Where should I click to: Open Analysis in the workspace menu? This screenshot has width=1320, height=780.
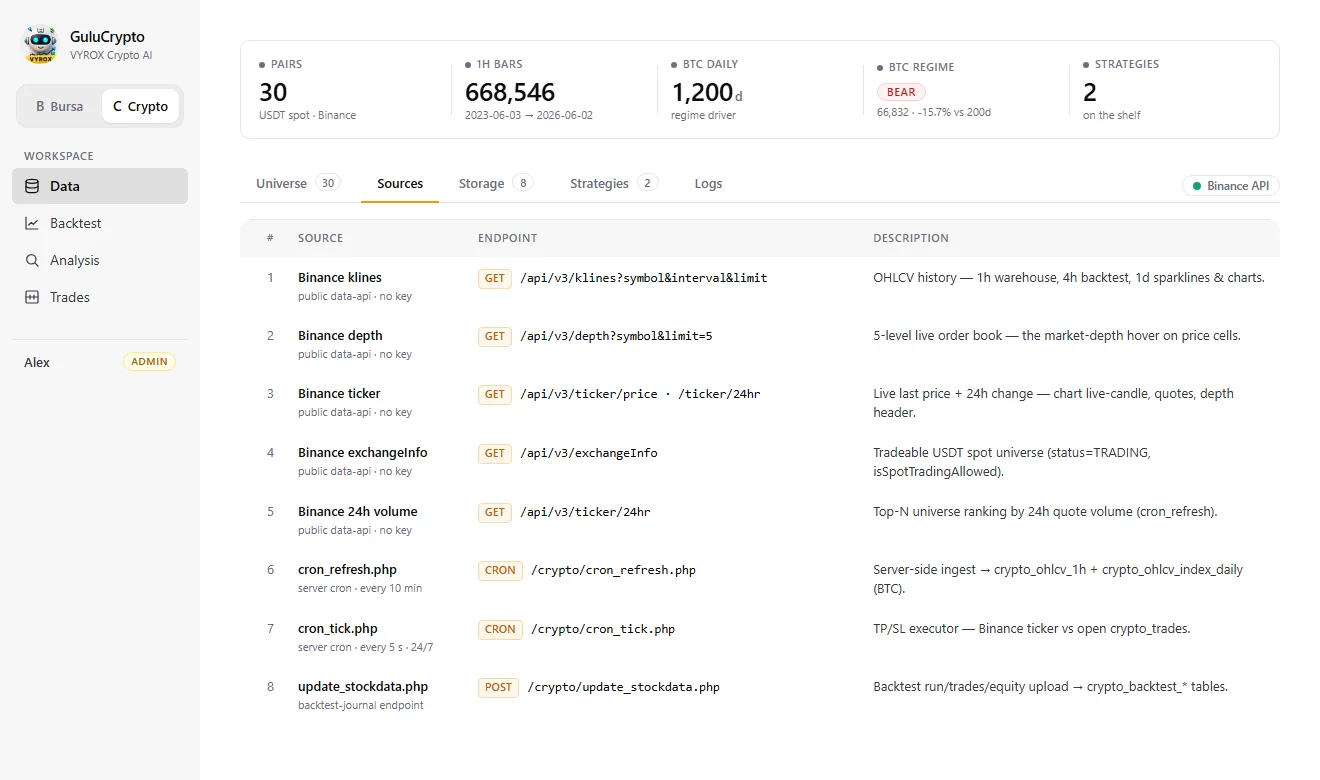click(x=100, y=260)
